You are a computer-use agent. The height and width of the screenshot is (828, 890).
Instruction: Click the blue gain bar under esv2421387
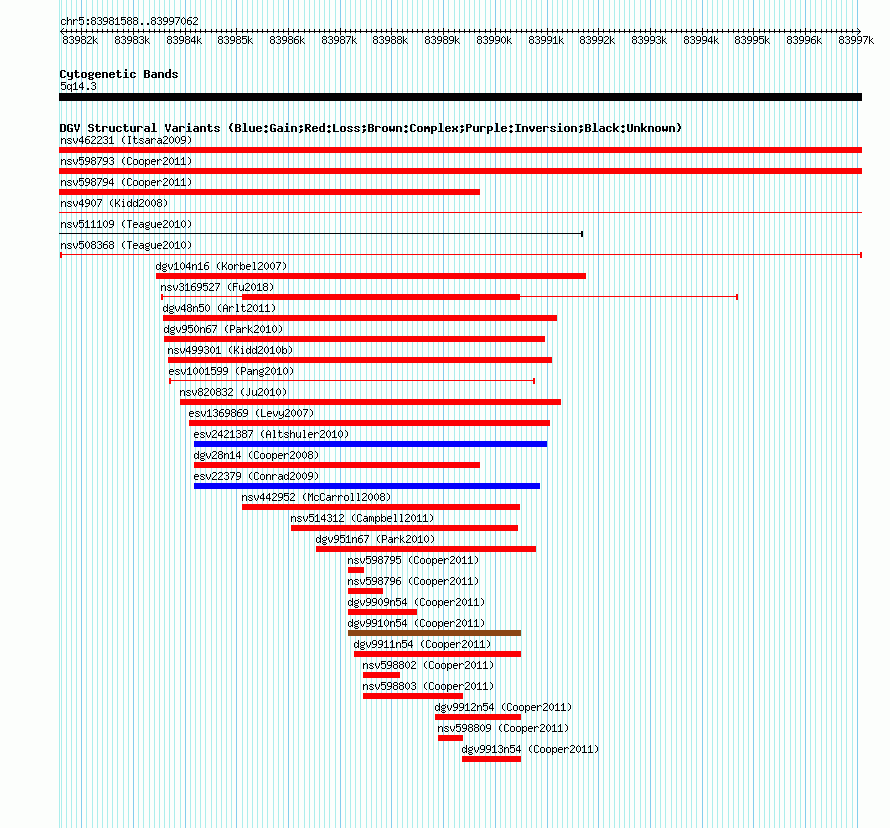[x=371, y=444]
